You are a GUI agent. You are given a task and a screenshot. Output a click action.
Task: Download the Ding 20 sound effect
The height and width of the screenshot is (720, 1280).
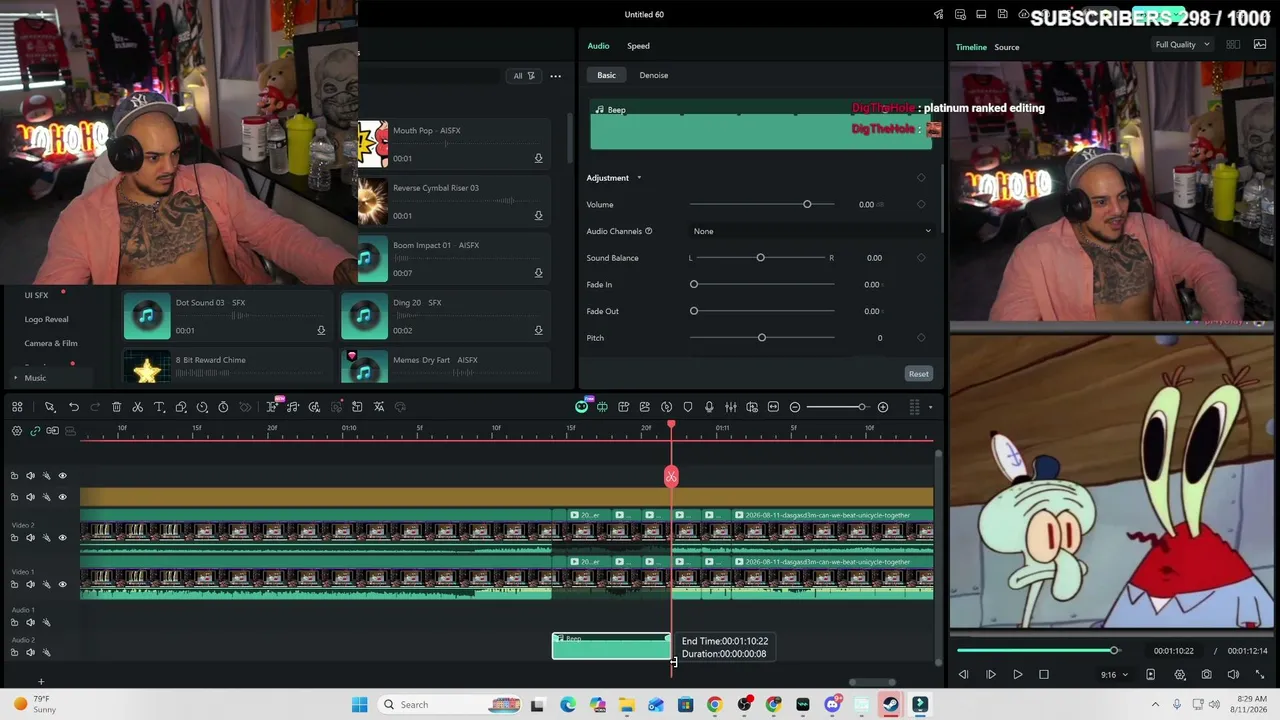(538, 330)
